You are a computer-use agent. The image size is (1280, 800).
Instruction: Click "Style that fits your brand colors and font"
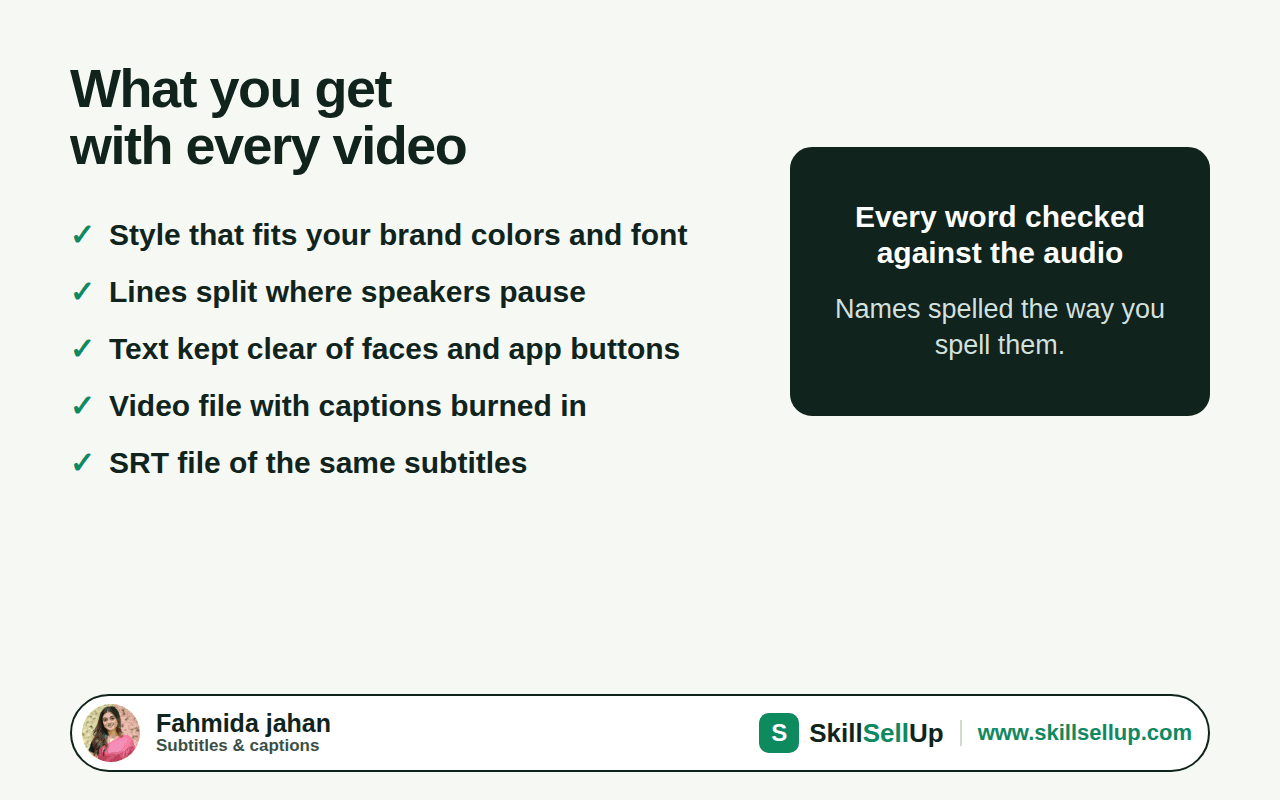398,235
